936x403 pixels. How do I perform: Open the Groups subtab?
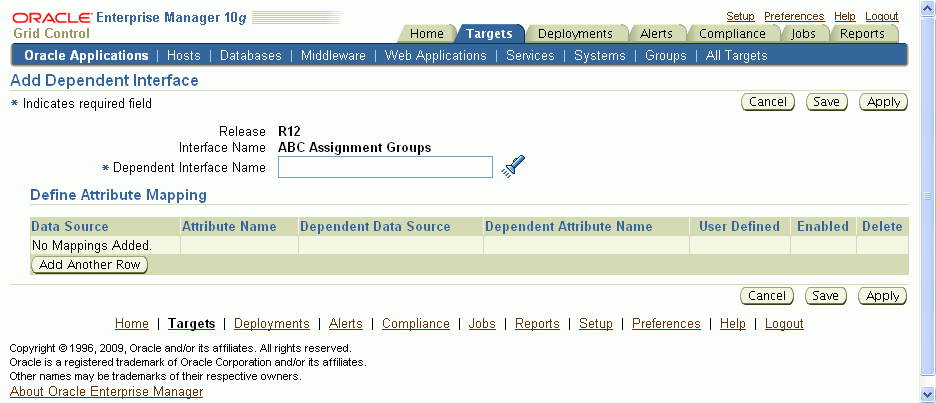pos(666,56)
